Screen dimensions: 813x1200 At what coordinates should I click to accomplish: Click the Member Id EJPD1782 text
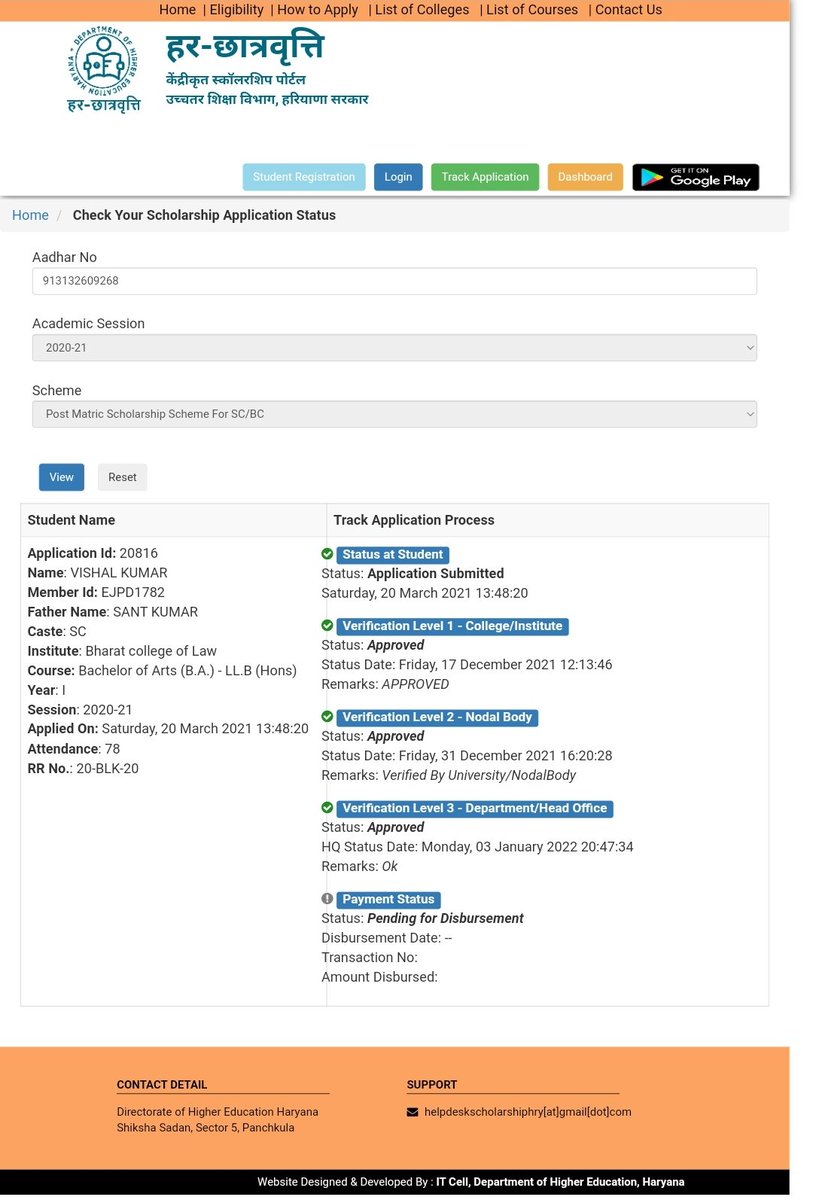(x=96, y=592)
